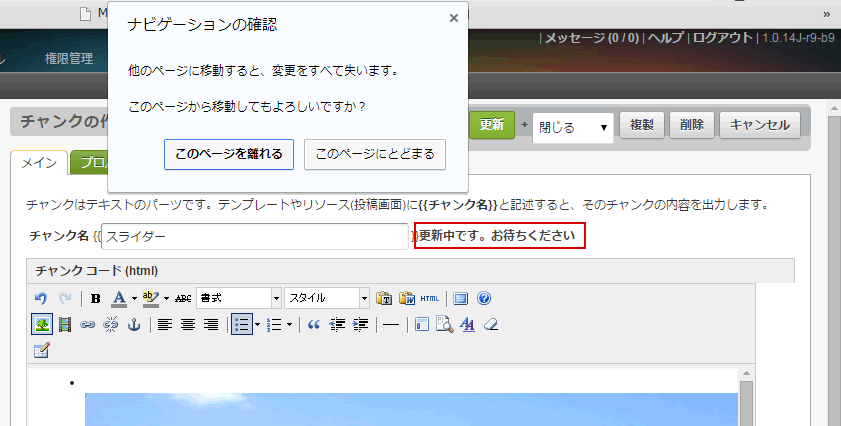841x426 pixels.
Task: Click the undo icon in editor toolbar
Action: [41, 298]
